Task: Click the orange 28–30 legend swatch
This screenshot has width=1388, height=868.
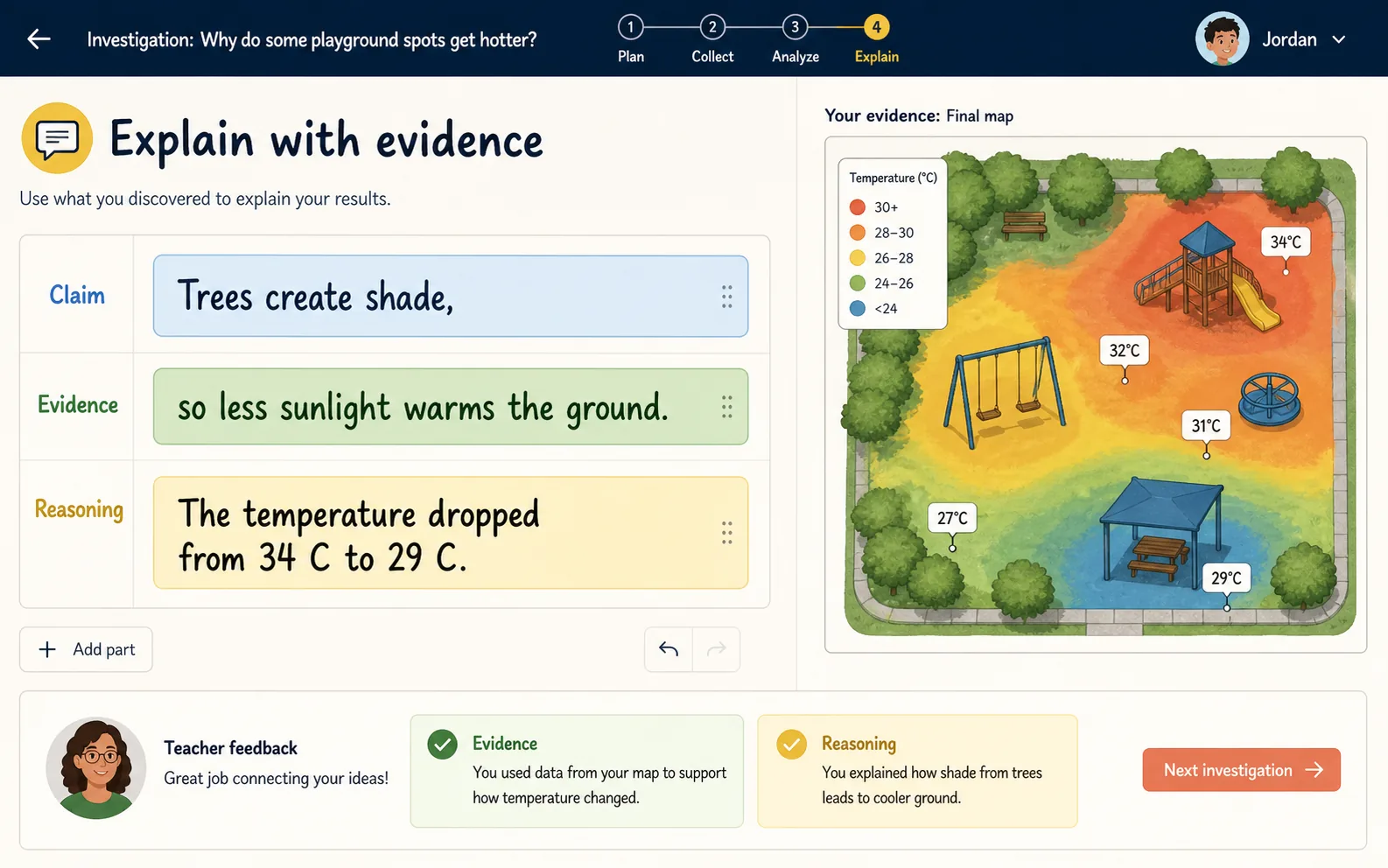Action: tap(858, 233)
